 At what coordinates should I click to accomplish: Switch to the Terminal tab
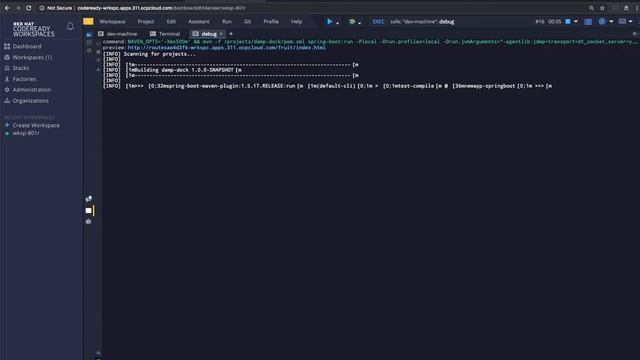pos(165,34)
